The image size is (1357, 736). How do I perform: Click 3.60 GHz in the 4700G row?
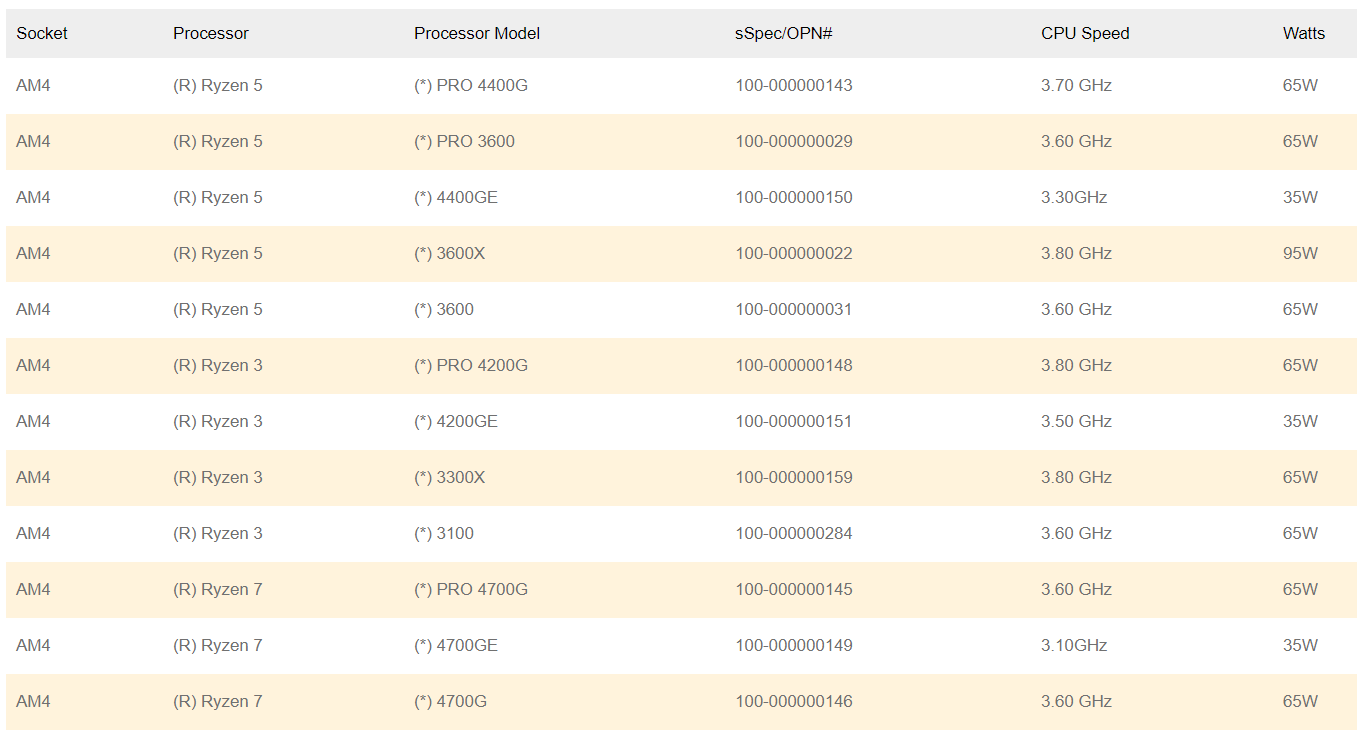(x=1076, y=702)
